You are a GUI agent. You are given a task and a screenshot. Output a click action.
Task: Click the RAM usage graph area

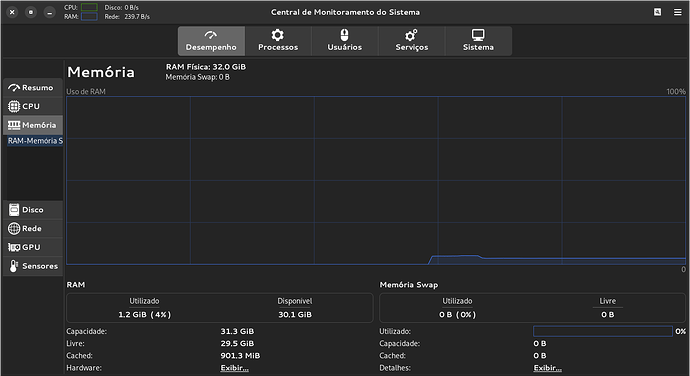pos(376,181)
